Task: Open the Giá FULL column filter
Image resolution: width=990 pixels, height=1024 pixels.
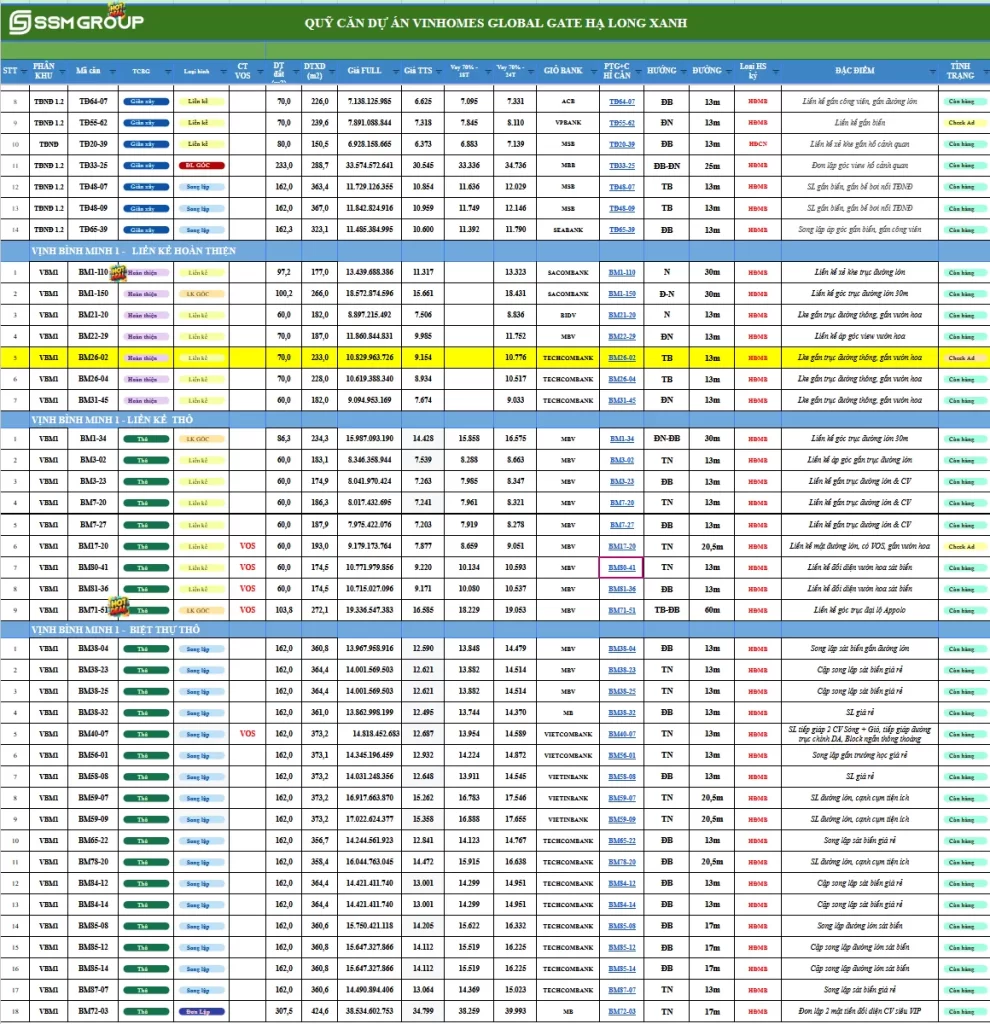Action: coord(395,71)
